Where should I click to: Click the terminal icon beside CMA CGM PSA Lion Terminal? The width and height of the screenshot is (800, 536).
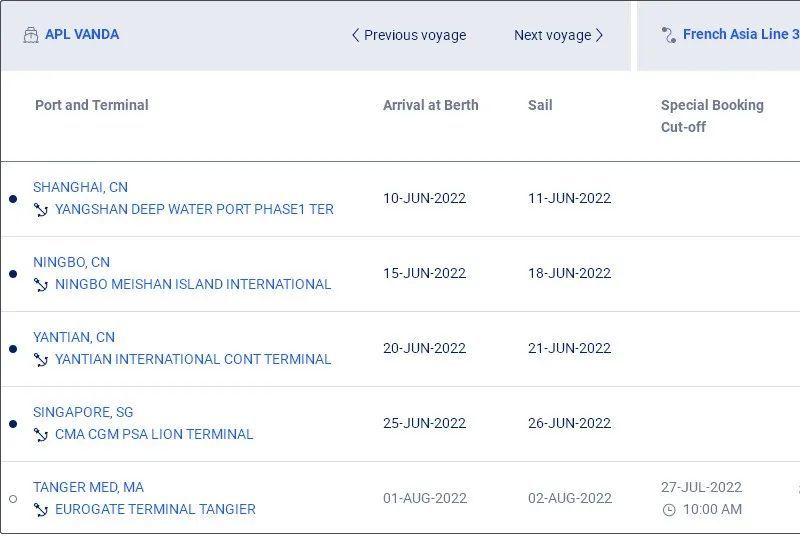click(41, 435)
